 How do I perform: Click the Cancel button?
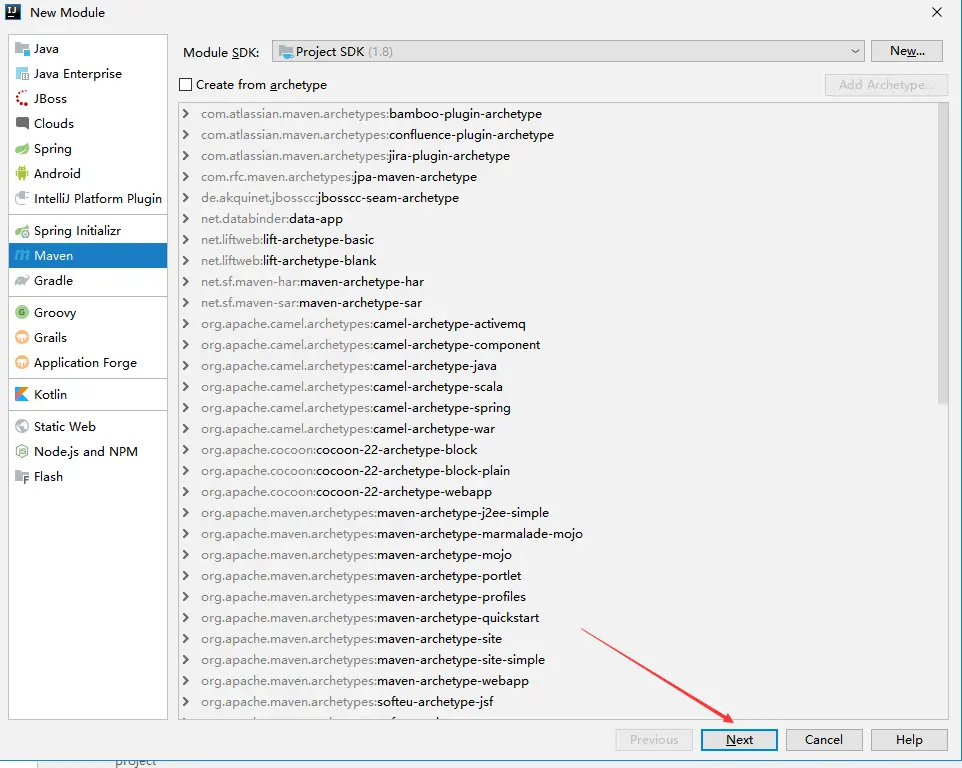click(x=824, y=740)
